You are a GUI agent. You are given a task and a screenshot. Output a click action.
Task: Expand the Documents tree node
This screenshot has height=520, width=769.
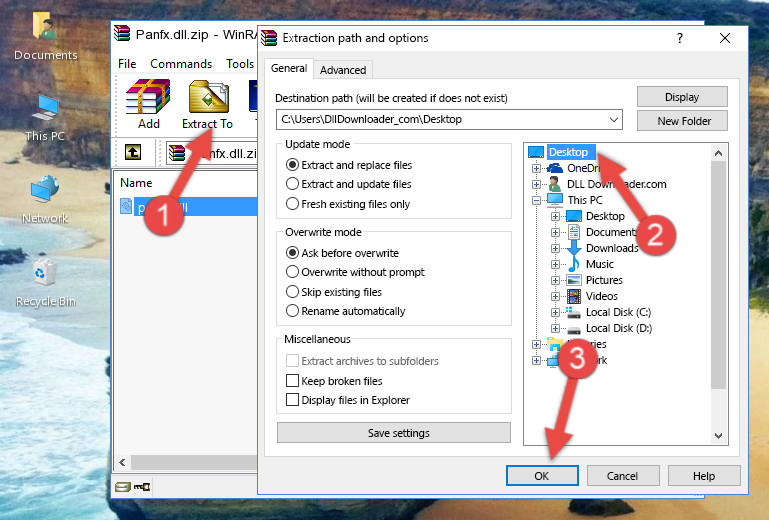[555, 233]
